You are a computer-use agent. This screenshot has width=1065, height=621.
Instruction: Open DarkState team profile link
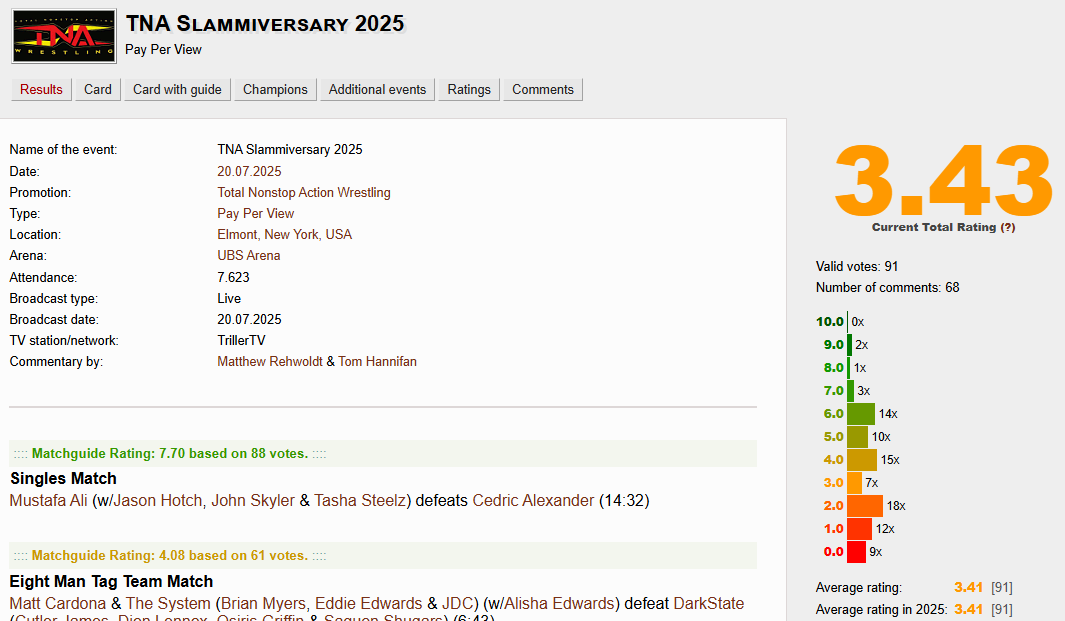(708, 603)
